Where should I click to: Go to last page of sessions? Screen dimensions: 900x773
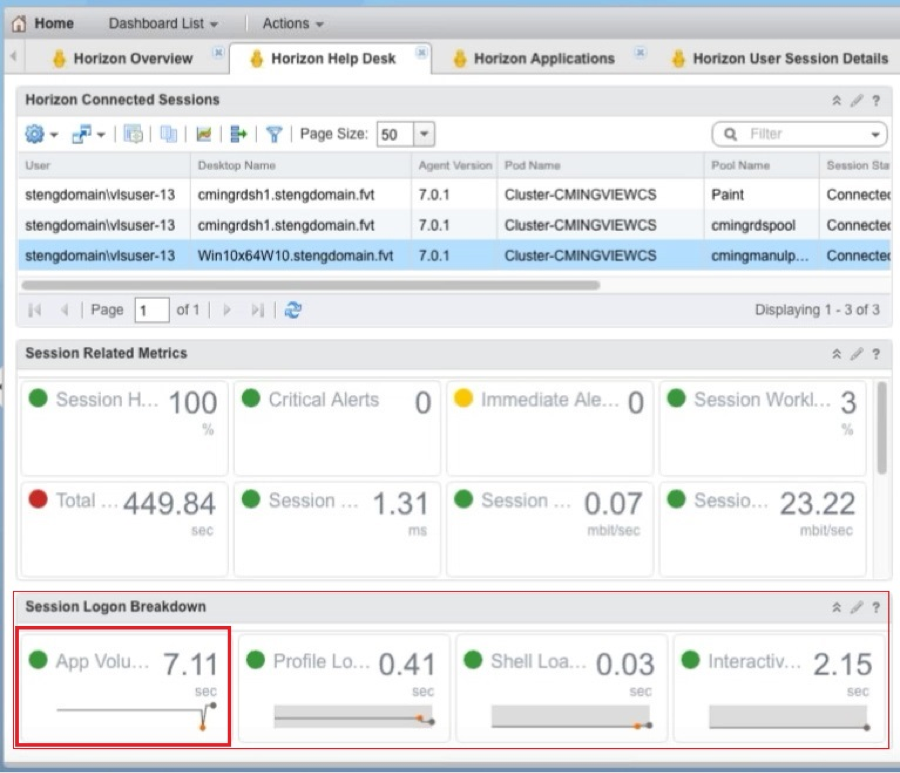click(x=258, y=310)
